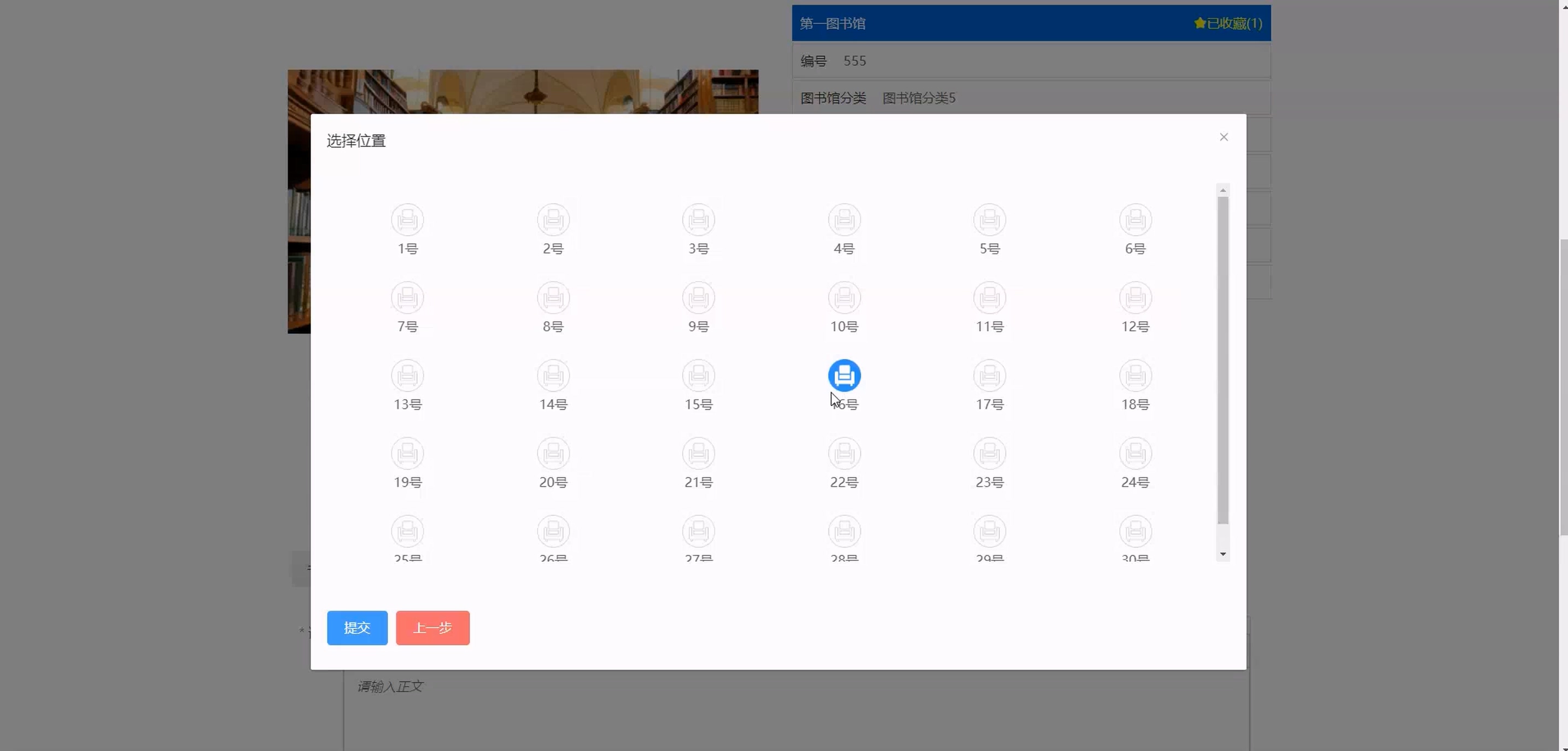Select seat icon 27号
This screenshot has height=751, width=1568.
(x=698, y=531)
